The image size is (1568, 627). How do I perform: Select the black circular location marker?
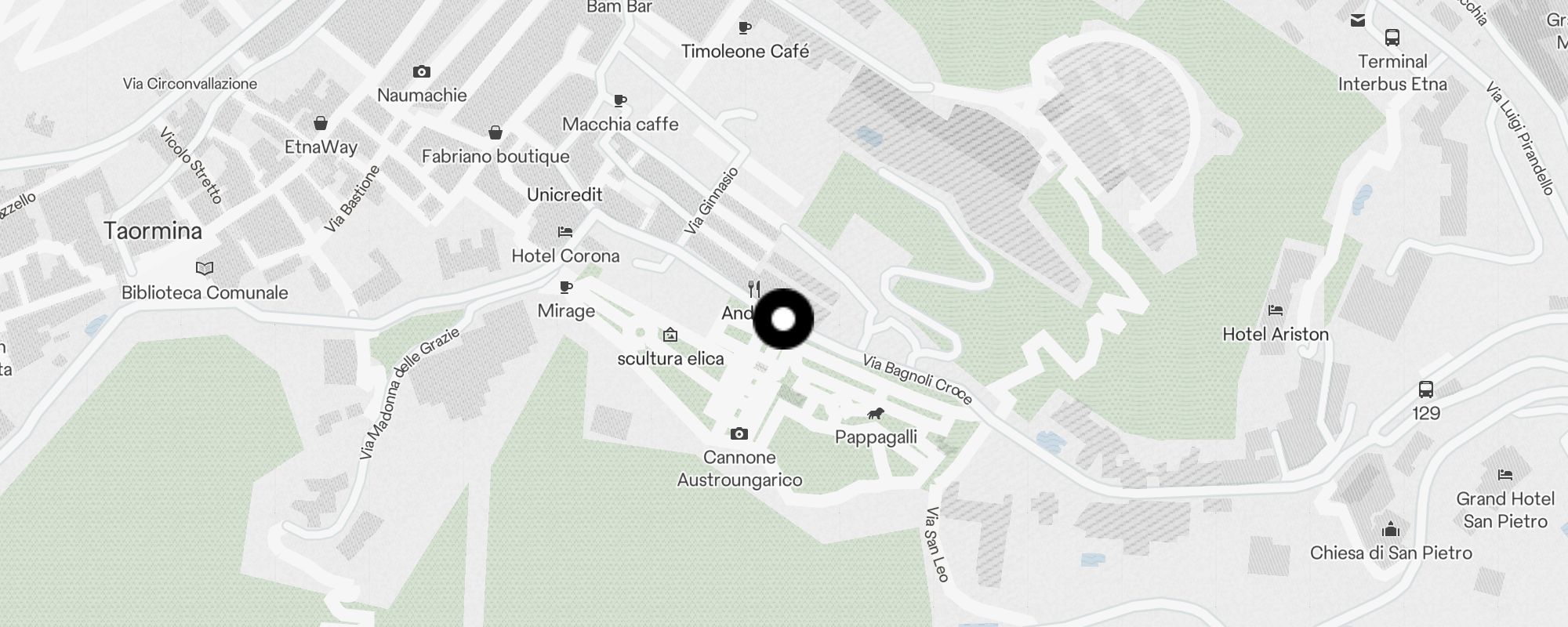783,319
